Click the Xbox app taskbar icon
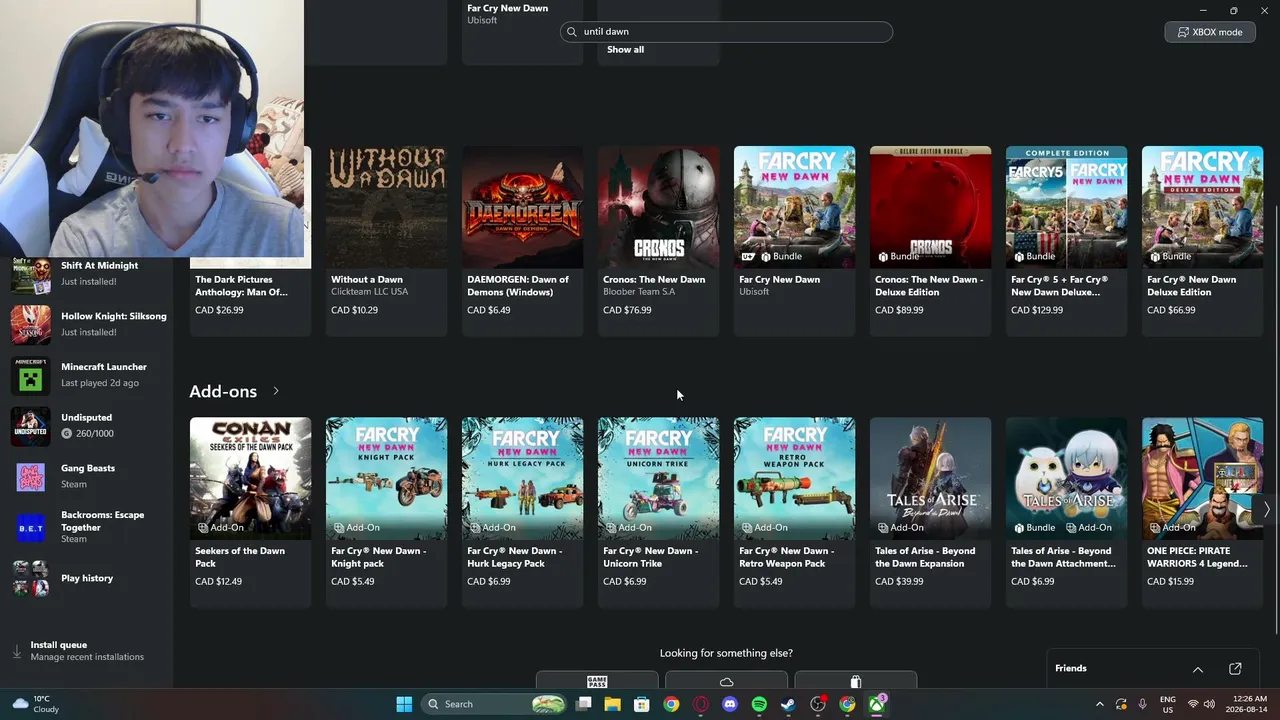The image size is (1280, 720). click(877, 704)
